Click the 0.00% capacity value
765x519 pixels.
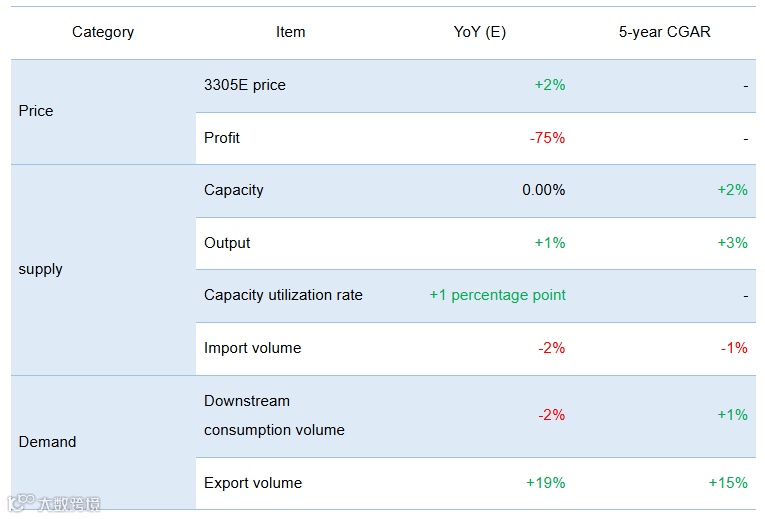pyautogui.click(x=543, y=190)
